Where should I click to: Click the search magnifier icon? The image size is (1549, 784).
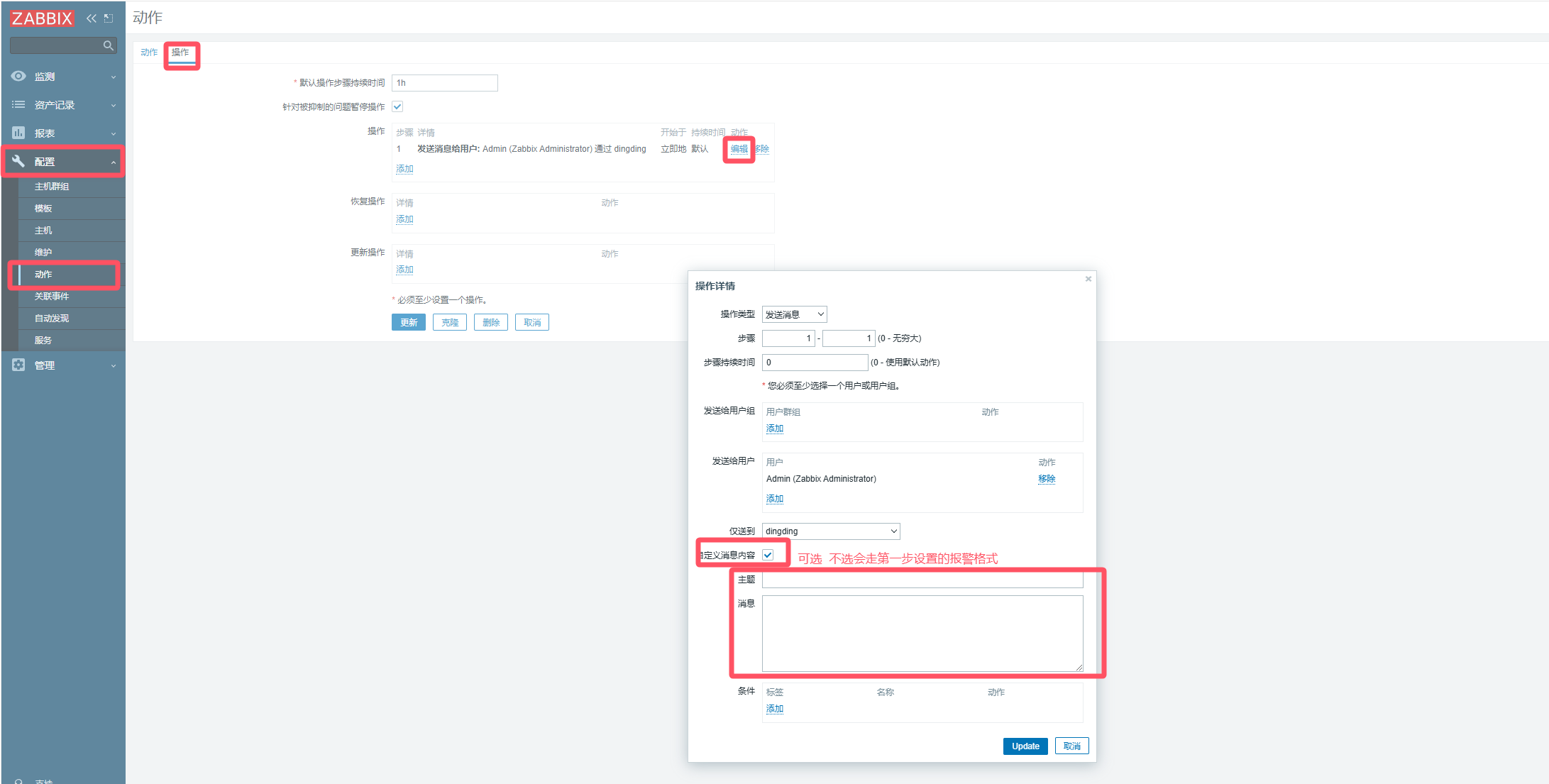108,45
